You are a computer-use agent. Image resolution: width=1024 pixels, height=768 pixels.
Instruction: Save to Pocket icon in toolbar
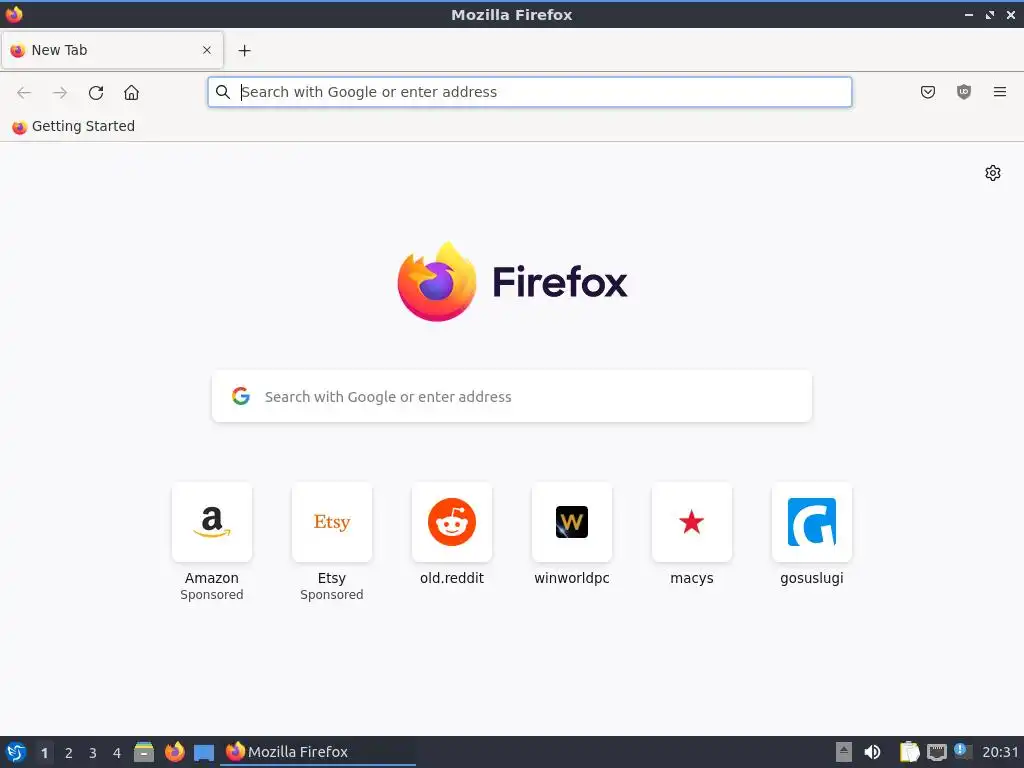pos(927,92)
